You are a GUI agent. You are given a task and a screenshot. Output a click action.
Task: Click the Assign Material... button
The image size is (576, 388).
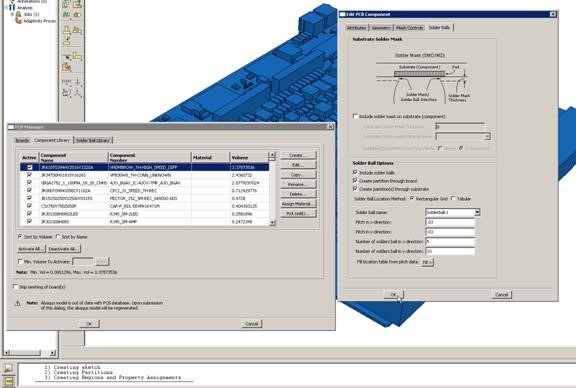tap(298, 204)
